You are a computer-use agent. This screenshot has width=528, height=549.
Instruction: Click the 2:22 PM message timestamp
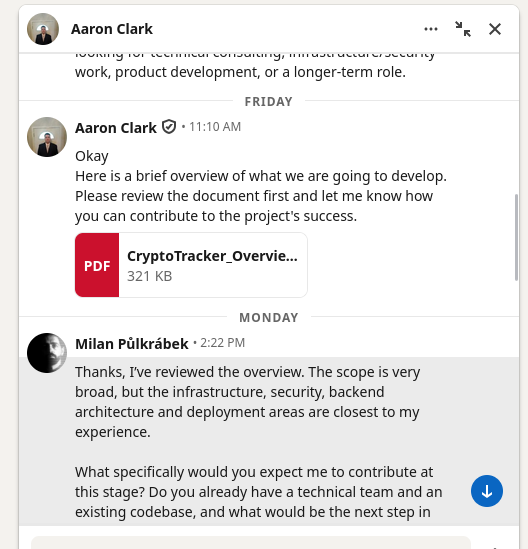point(222,343)
